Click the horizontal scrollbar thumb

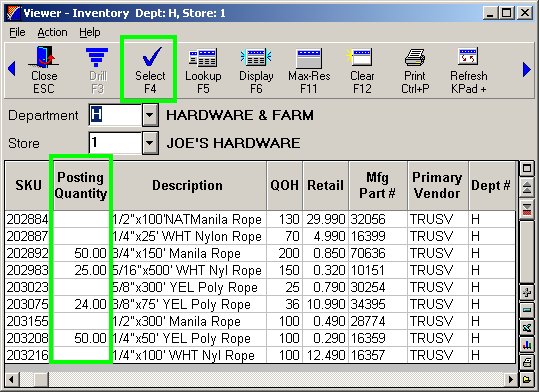41,380
